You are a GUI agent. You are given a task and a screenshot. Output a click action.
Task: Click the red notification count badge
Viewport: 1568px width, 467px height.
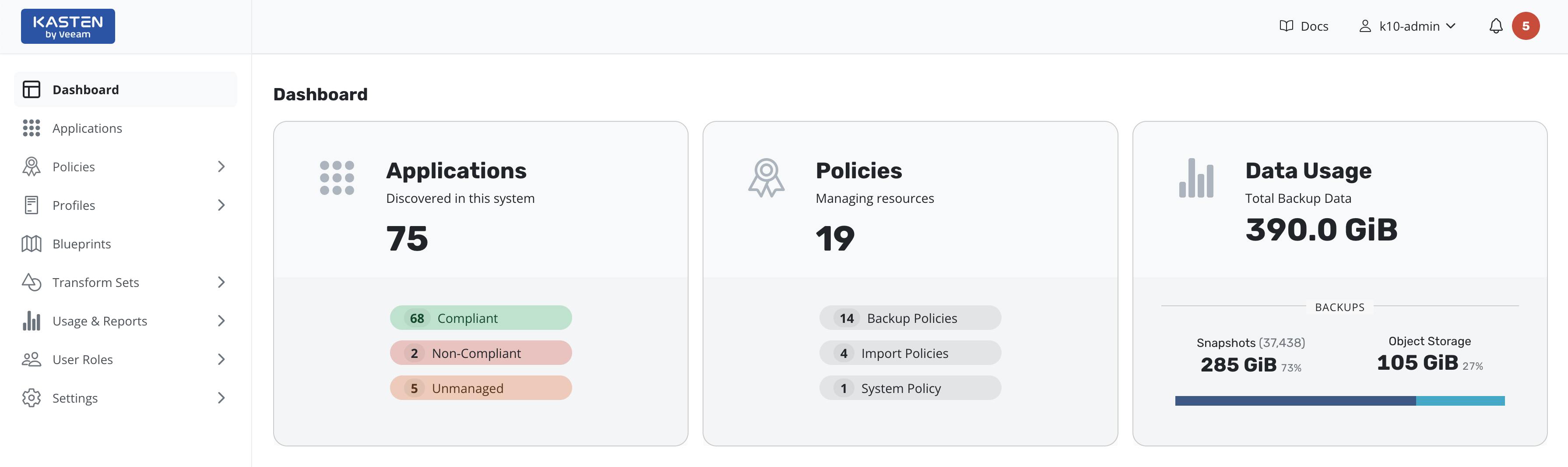point(1526,26)
